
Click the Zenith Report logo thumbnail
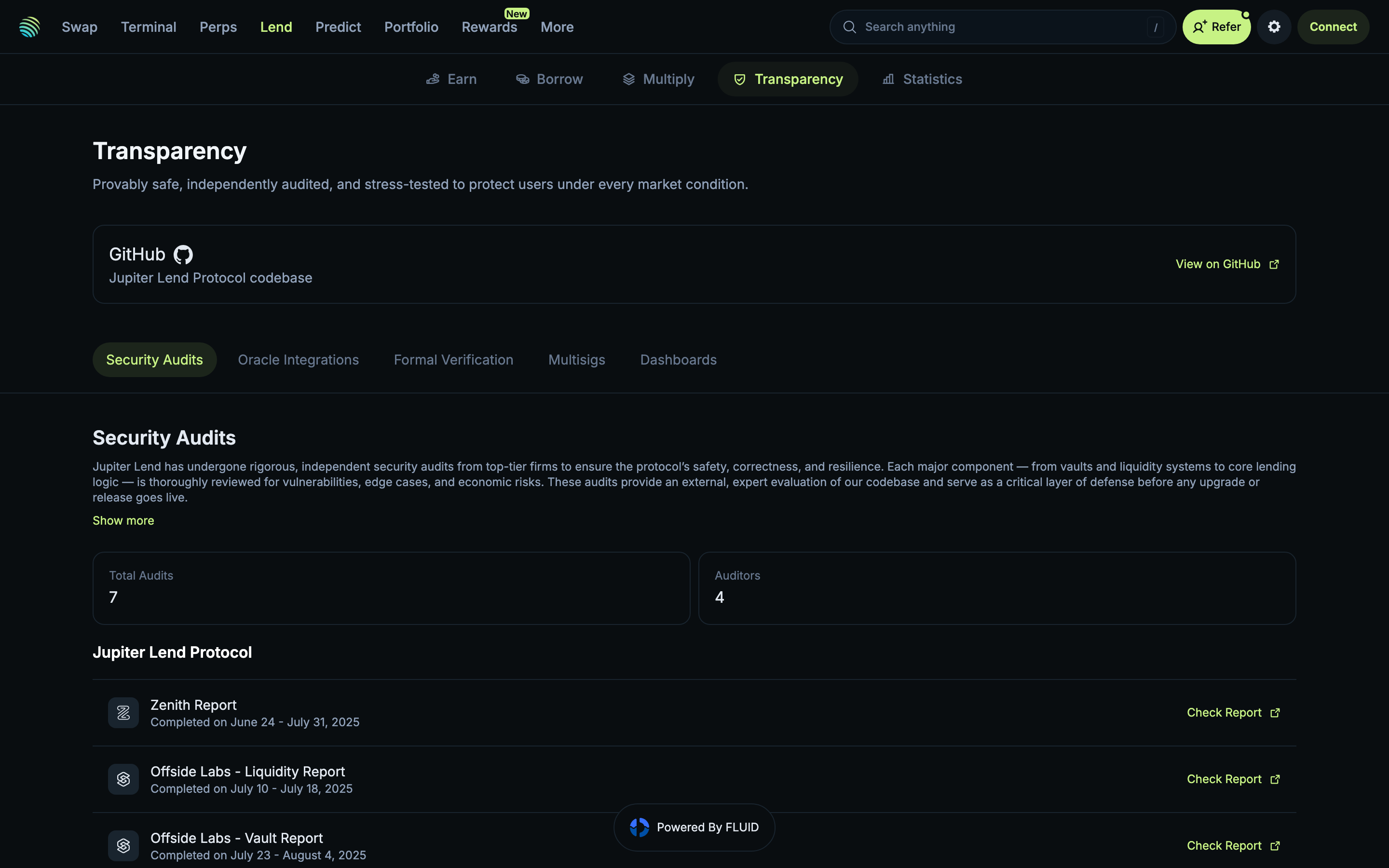pyautogui.click(x=123, y=712)
